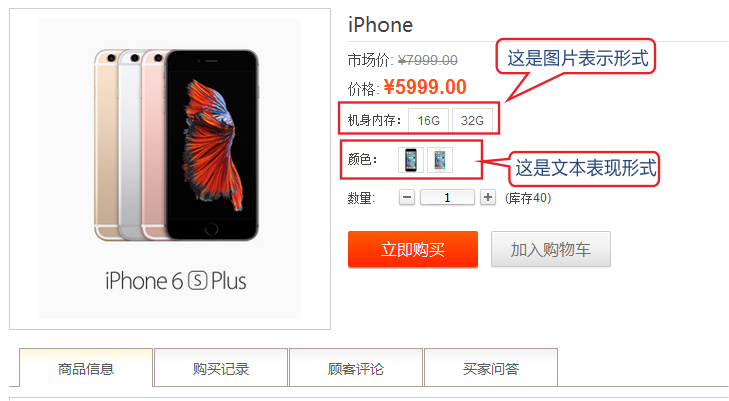Switch to the 商品信息 tab
The image size is (729, 401).
tap(86, 368)
